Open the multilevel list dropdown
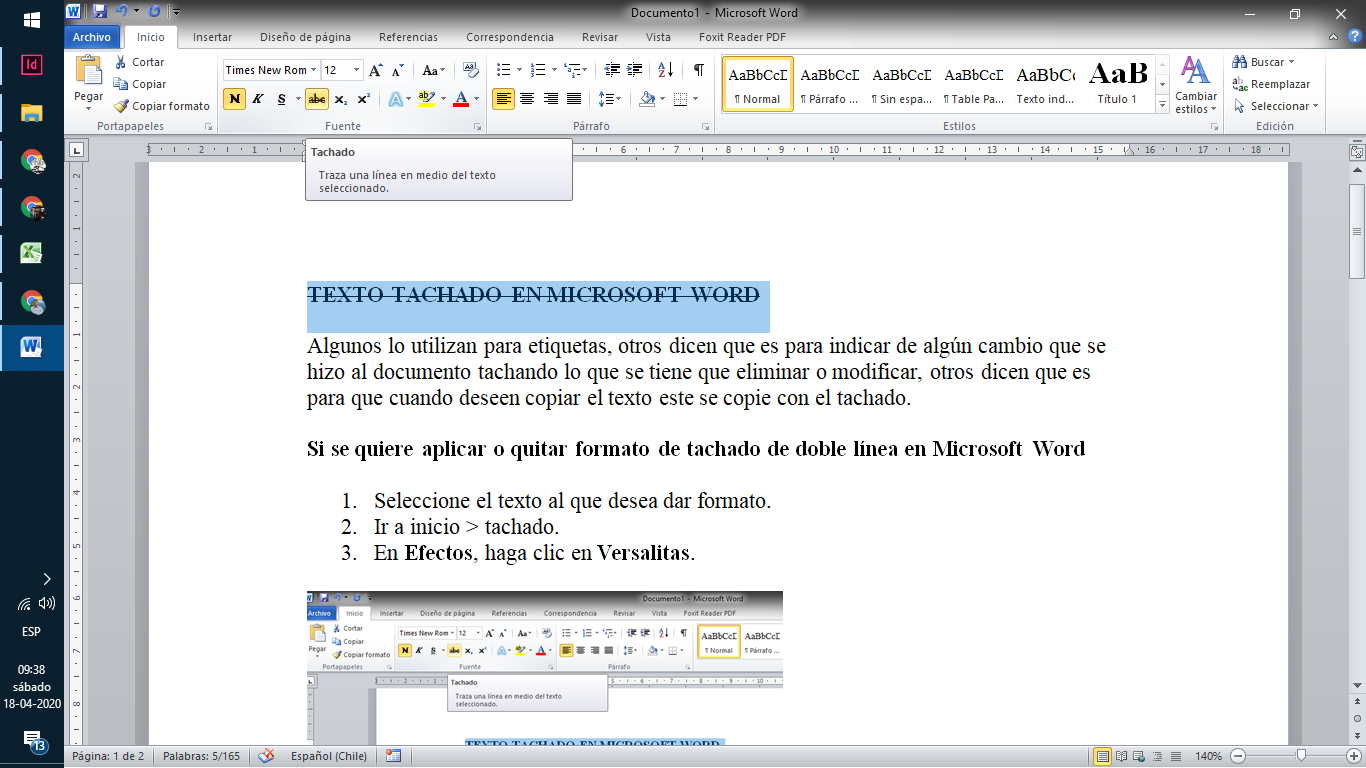The height and width of the screenshot is (768, 1366). pyautogui.click(x=574, y=70)
